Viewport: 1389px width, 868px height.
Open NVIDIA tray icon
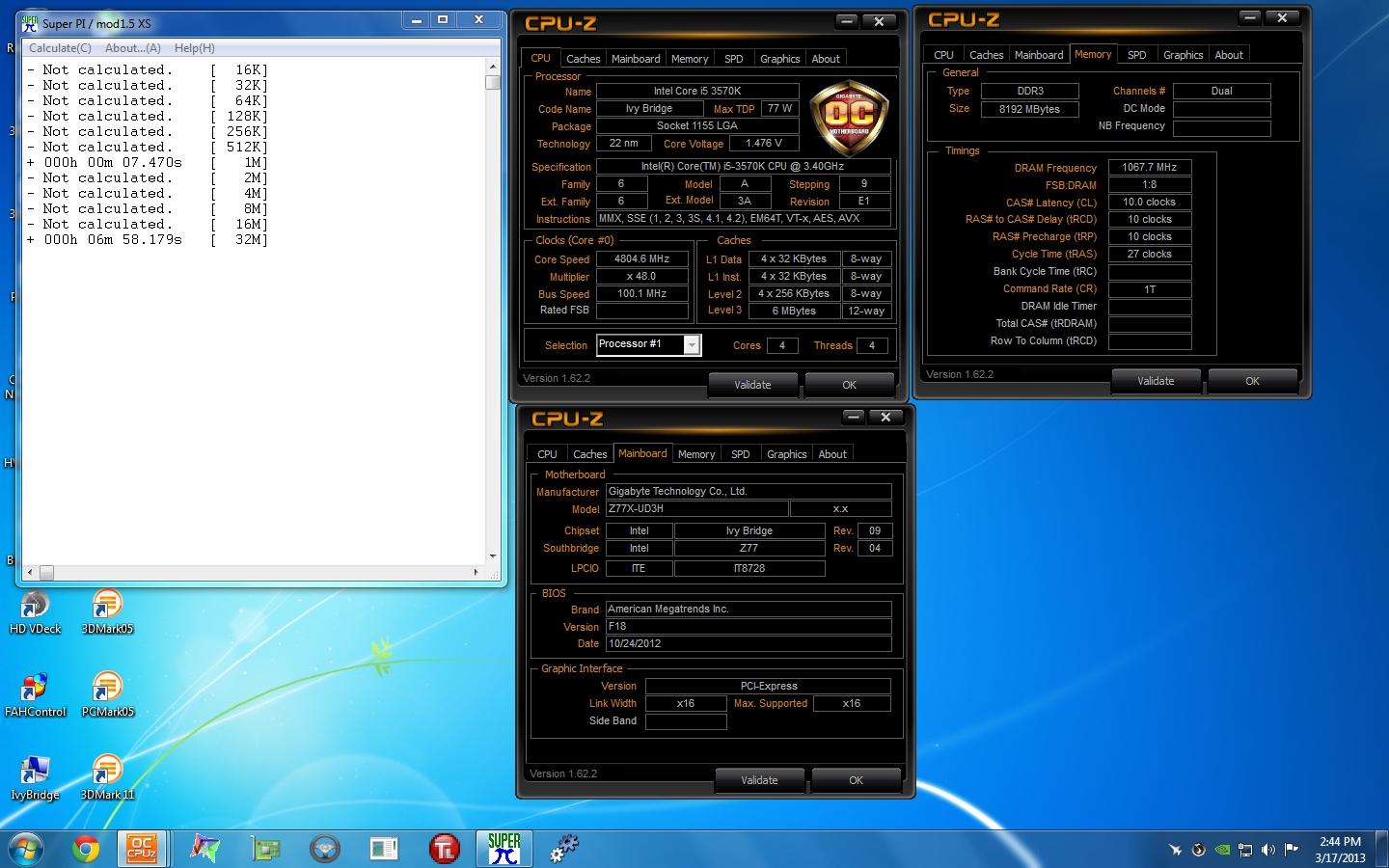click(x=1222, y=850)
